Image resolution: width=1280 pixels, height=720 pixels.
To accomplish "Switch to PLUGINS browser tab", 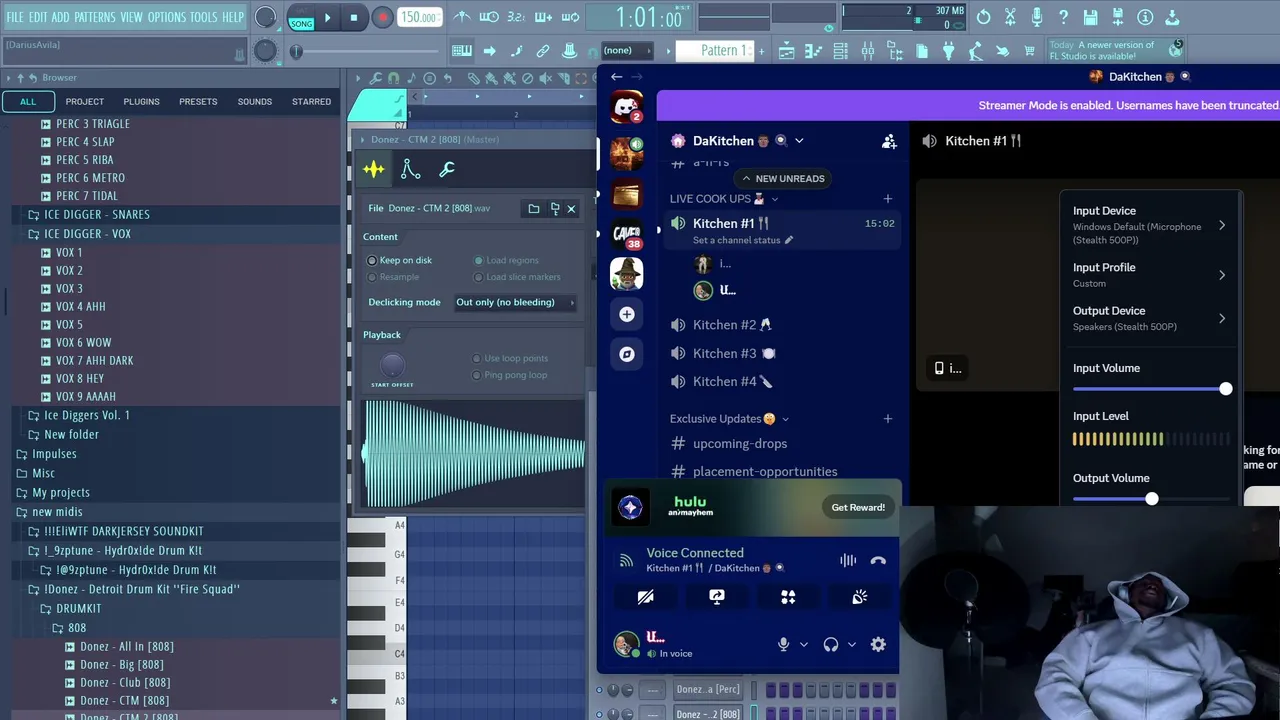I will click(141, 101).
